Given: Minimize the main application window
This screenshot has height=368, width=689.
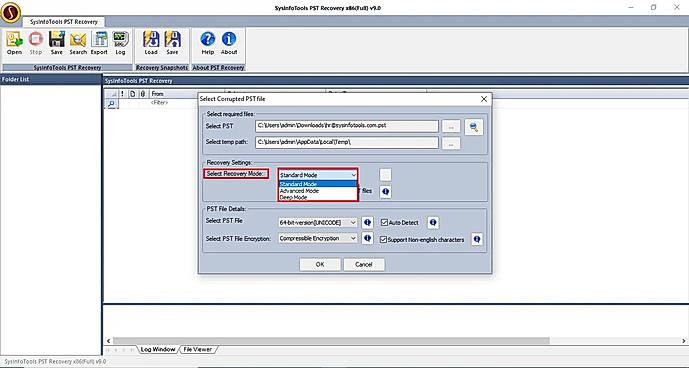Looking at the screenshot, I should click(631, 7).
